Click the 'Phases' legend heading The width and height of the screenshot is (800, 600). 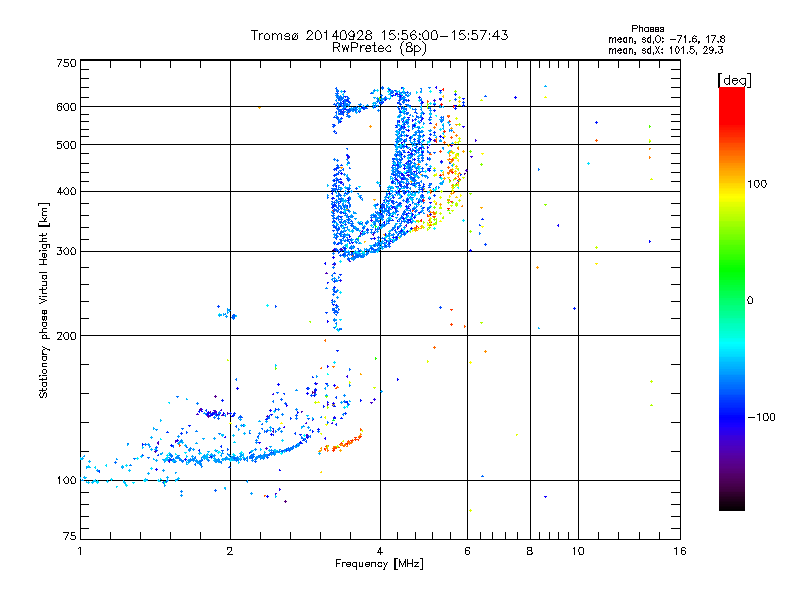(647, 29)
